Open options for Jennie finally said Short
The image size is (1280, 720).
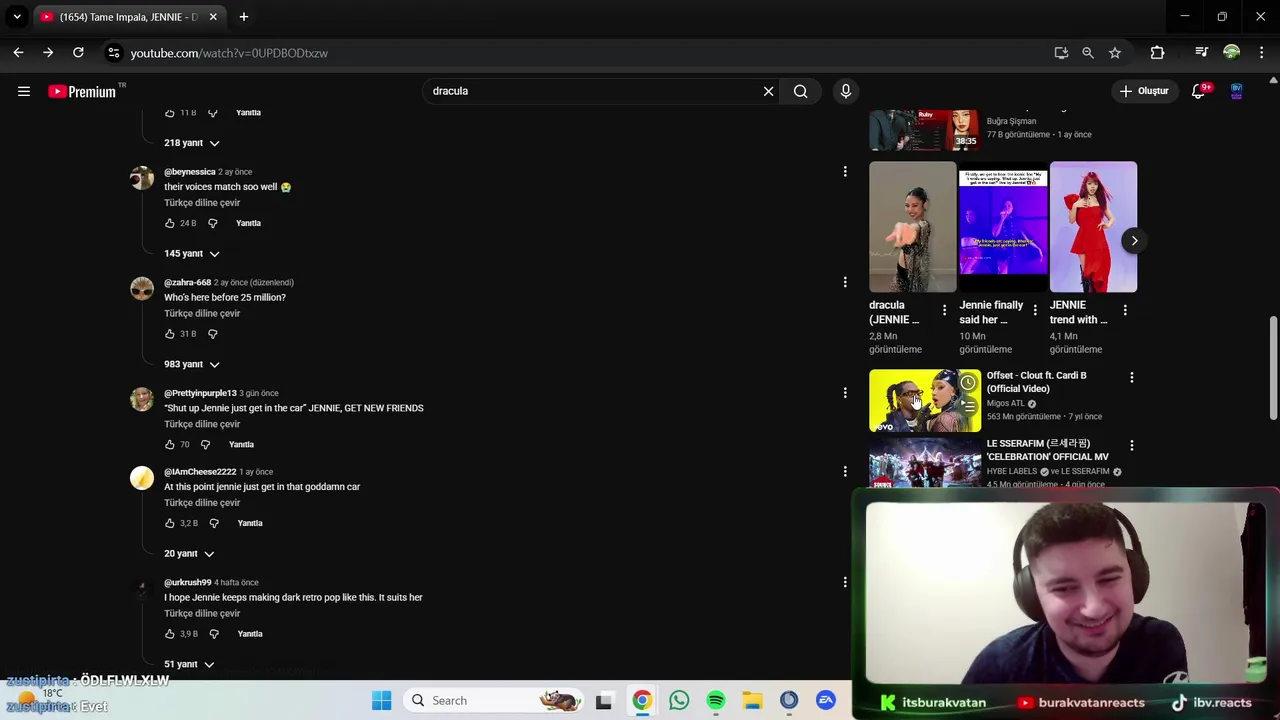click(x=1035, y=311)
